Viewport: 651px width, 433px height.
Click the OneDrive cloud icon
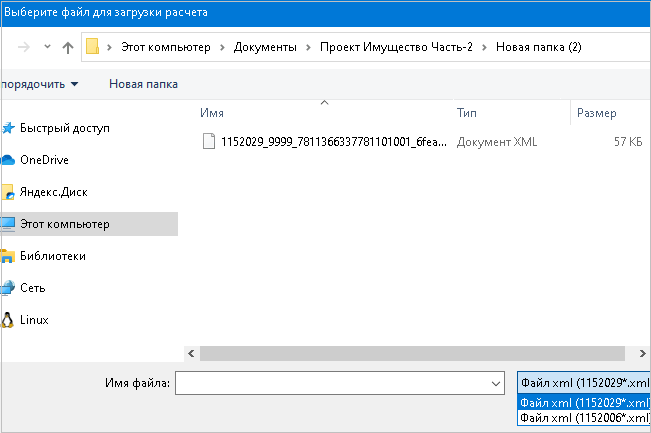click(9, 160)
